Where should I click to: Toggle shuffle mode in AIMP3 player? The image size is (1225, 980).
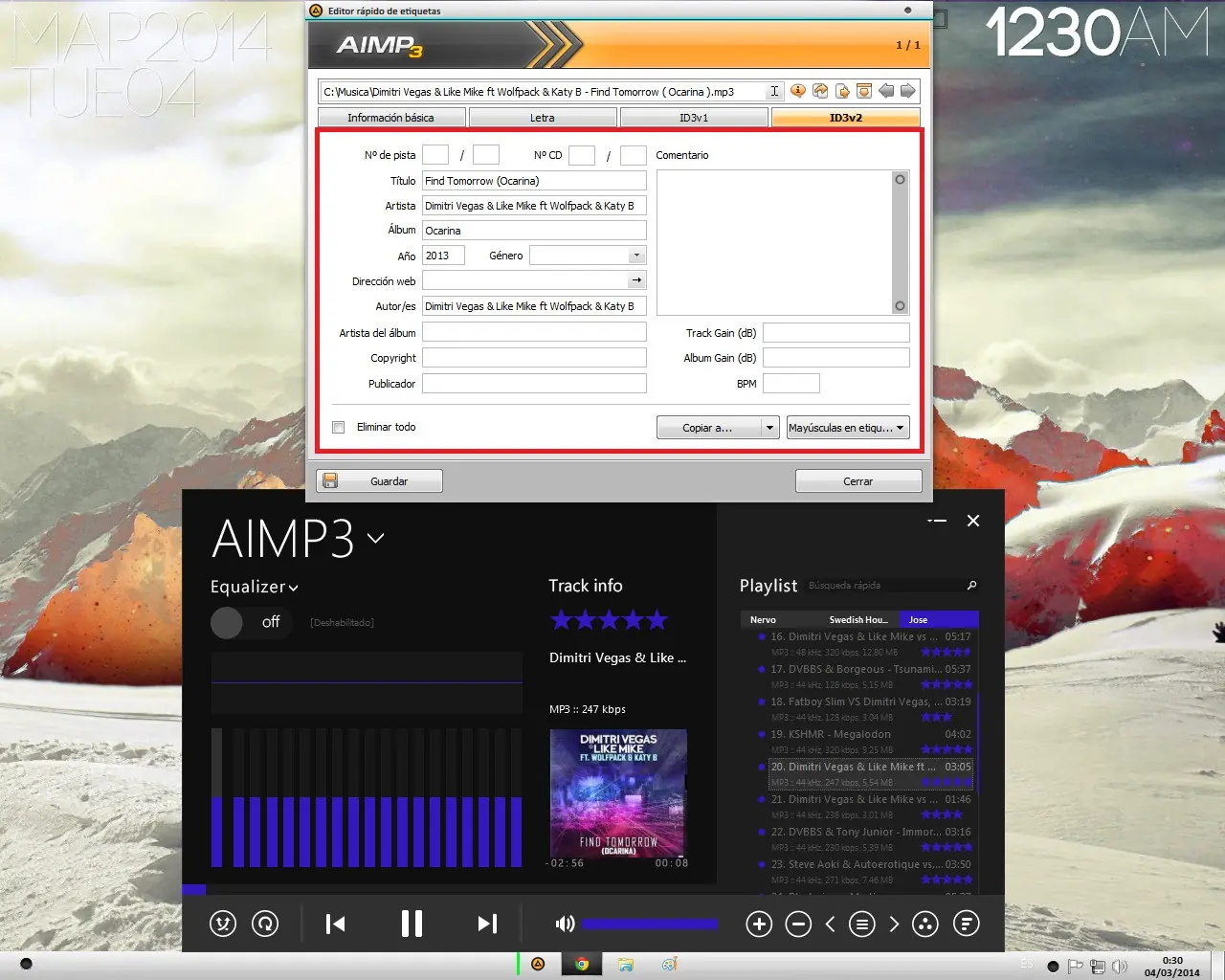[223, 924]
